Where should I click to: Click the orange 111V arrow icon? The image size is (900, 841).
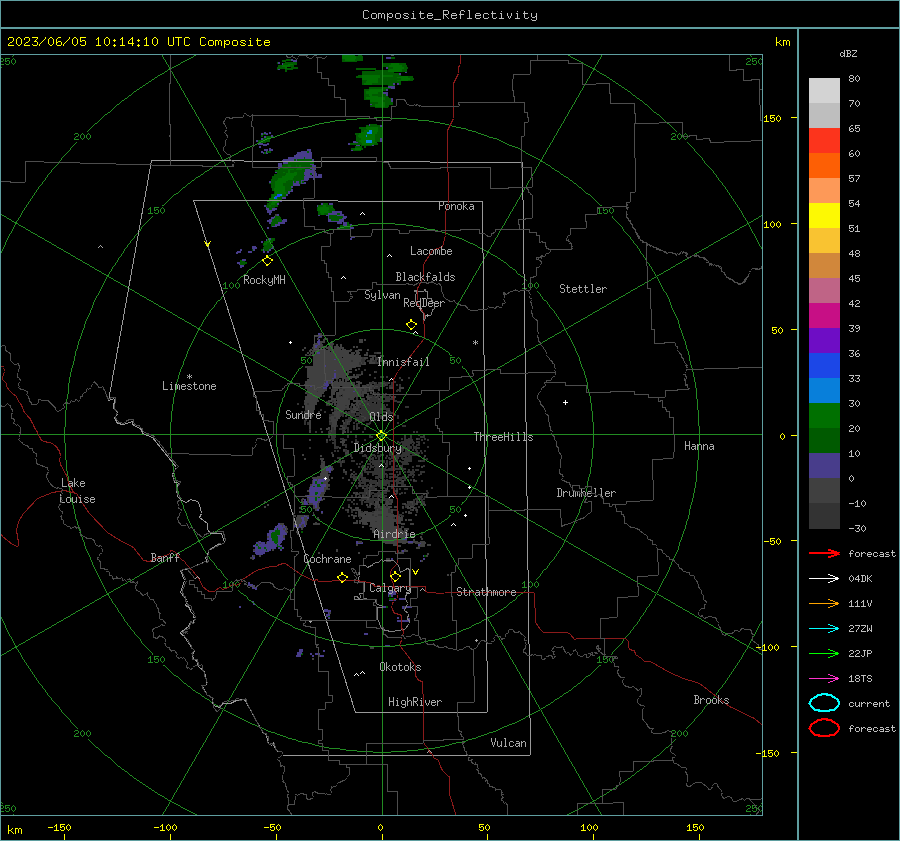tap(824, 603)
